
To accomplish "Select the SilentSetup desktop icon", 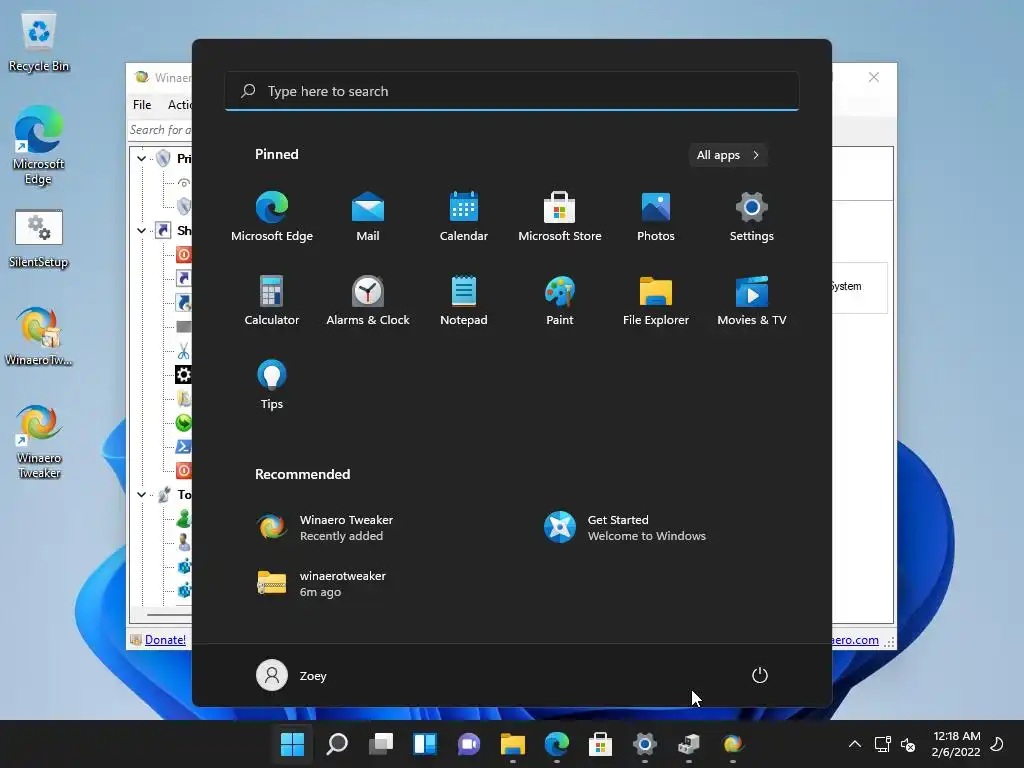I will click(39, 239).
